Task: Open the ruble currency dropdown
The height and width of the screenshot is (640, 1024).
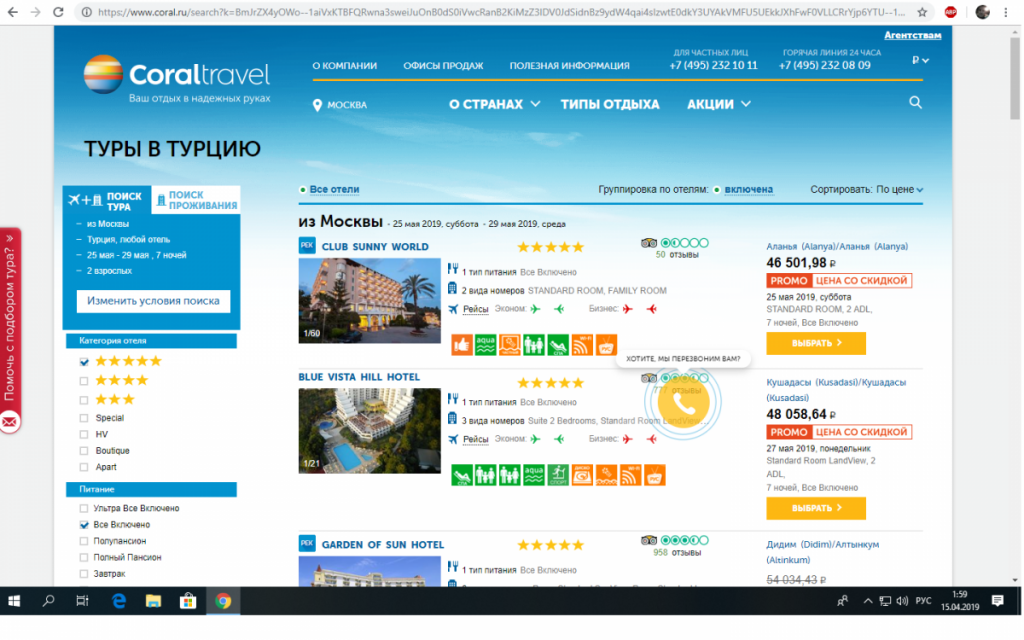Action: pyautogui.click(x=920, y=60)
